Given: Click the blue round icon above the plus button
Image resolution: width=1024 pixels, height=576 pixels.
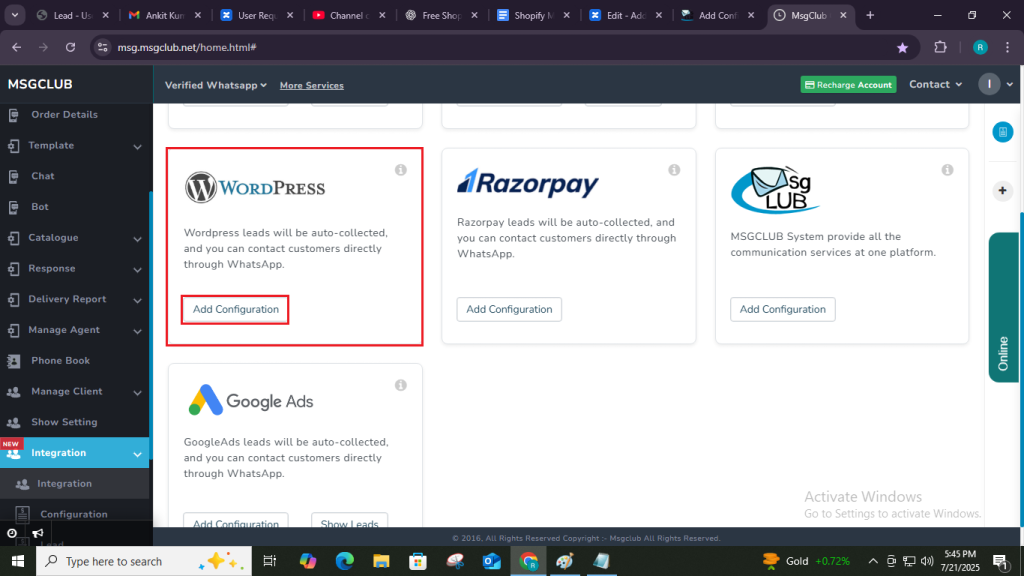Looking at the screenshot, I should coord(1002,132).
